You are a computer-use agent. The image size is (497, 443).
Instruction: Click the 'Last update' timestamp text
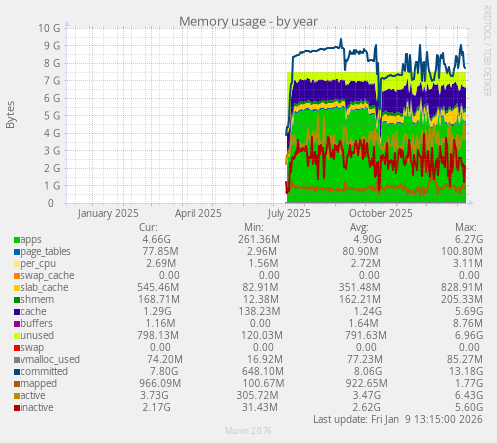[x=398, y=419]
